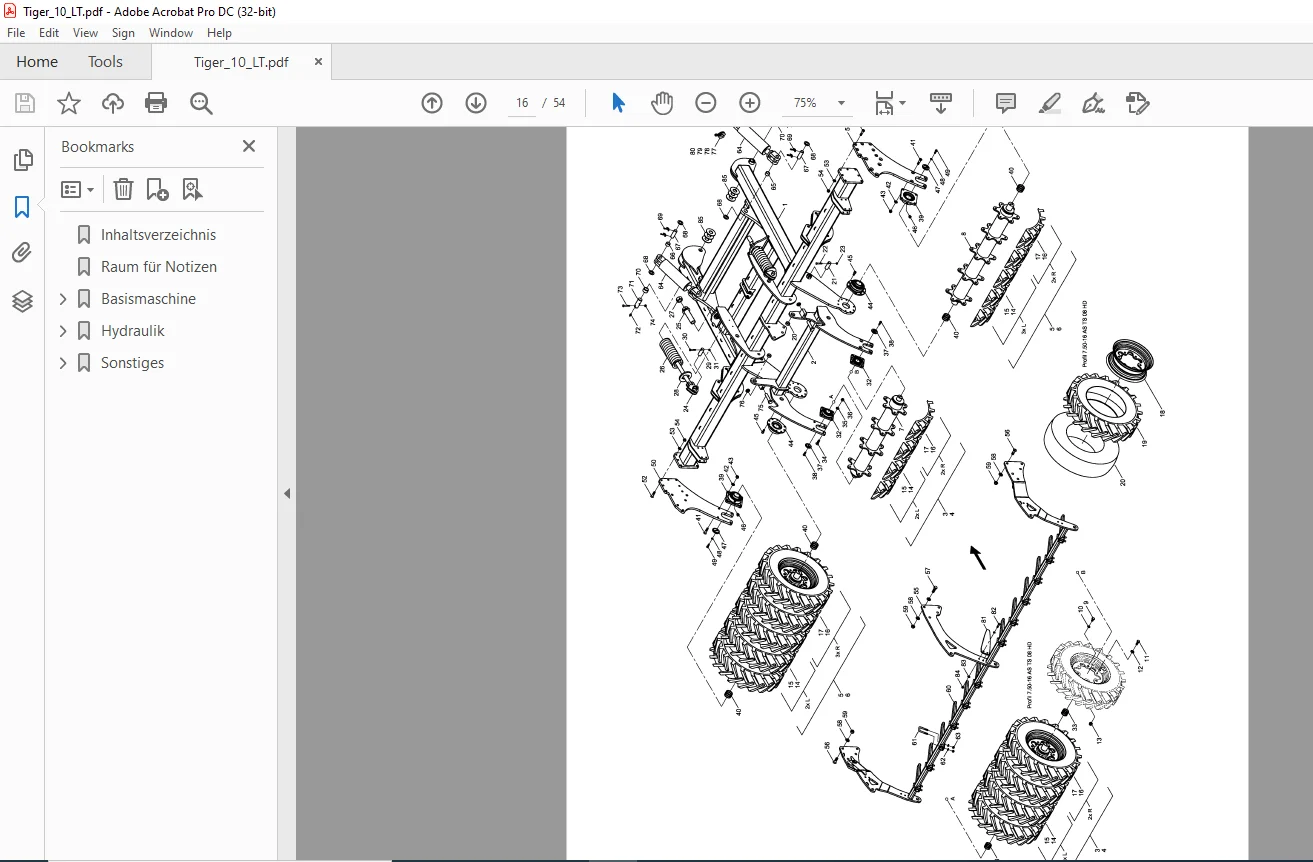Viewport: 1313px width, 862px height.
Task: Expand the Hydraulik bookmark
Action: tap(63, 331)
